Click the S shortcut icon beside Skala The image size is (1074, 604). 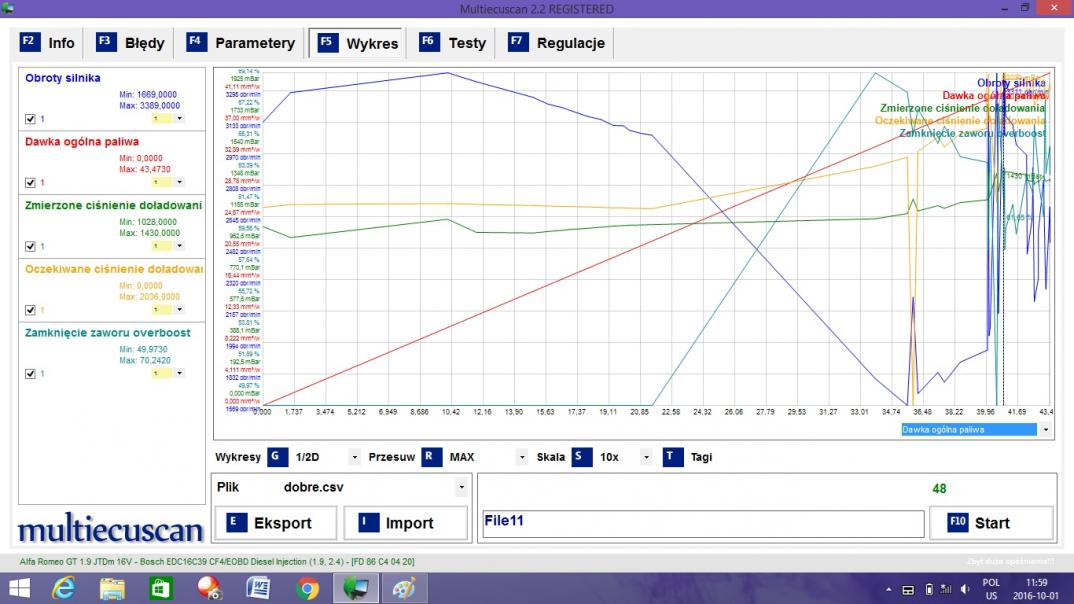[581, 457]
